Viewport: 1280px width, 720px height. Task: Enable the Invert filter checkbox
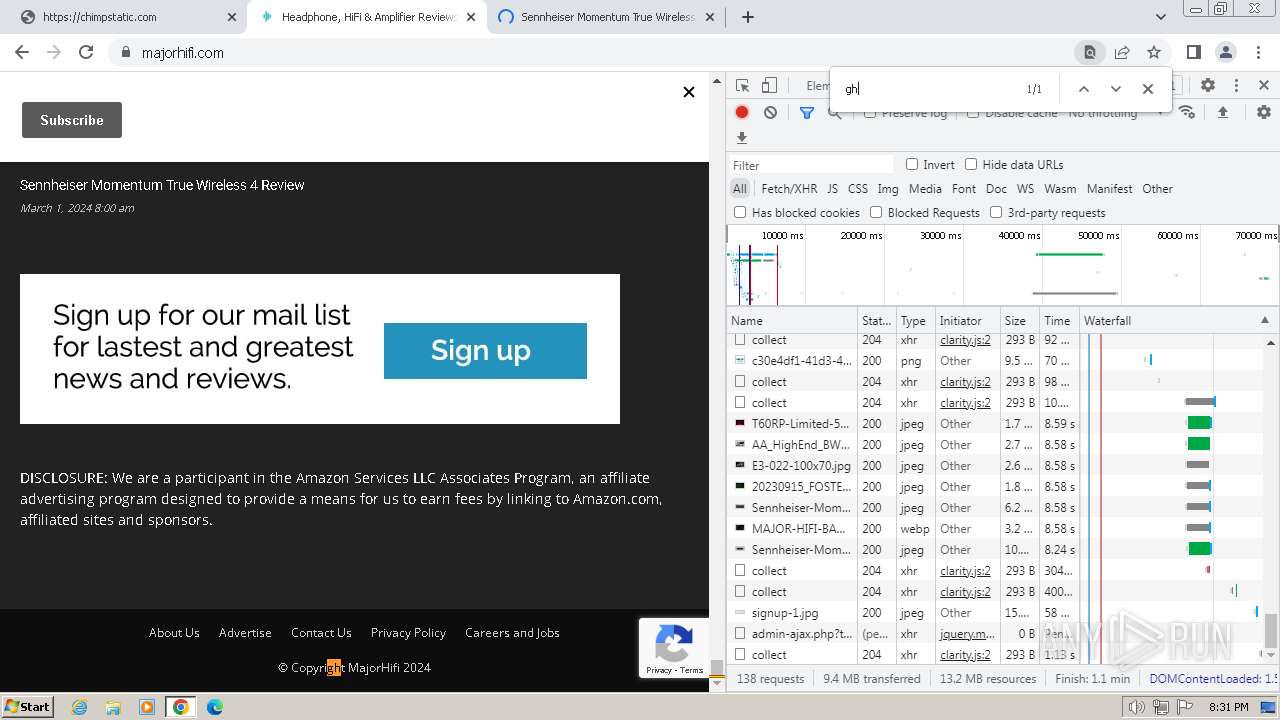pyautogui.click(x=912, y=164)
